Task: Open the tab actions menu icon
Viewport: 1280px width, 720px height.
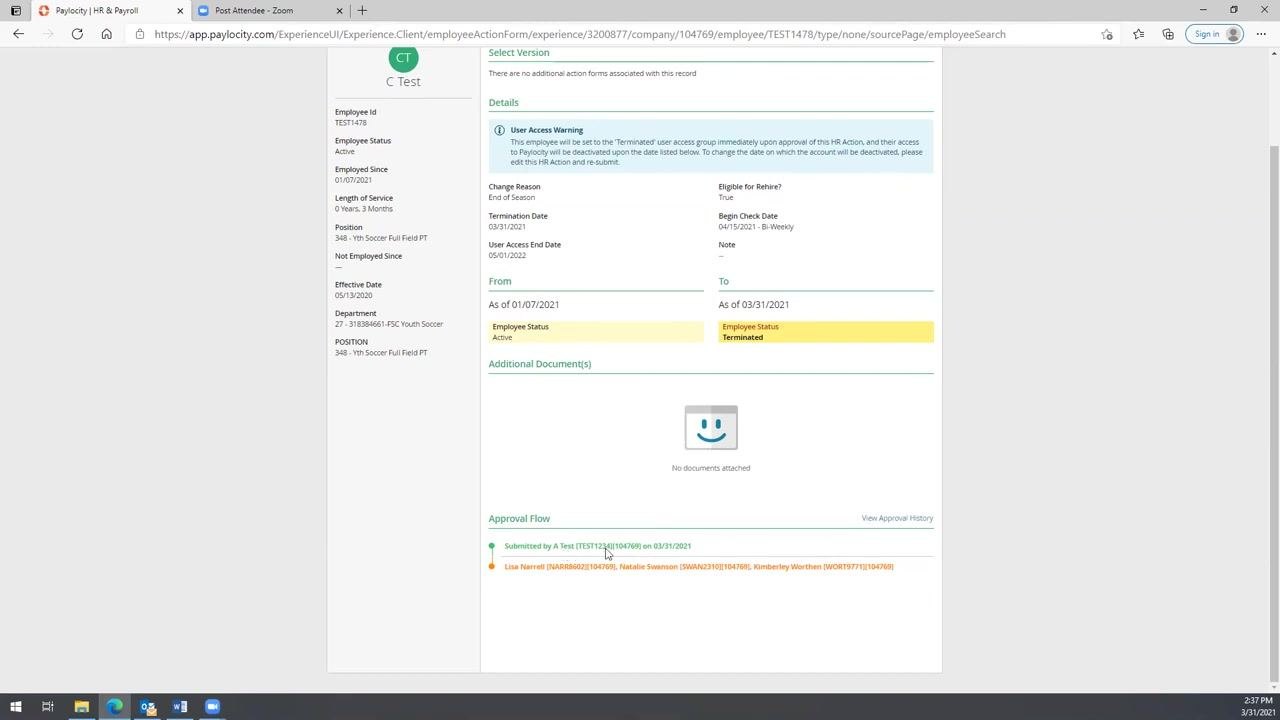Action: [15, 10]
